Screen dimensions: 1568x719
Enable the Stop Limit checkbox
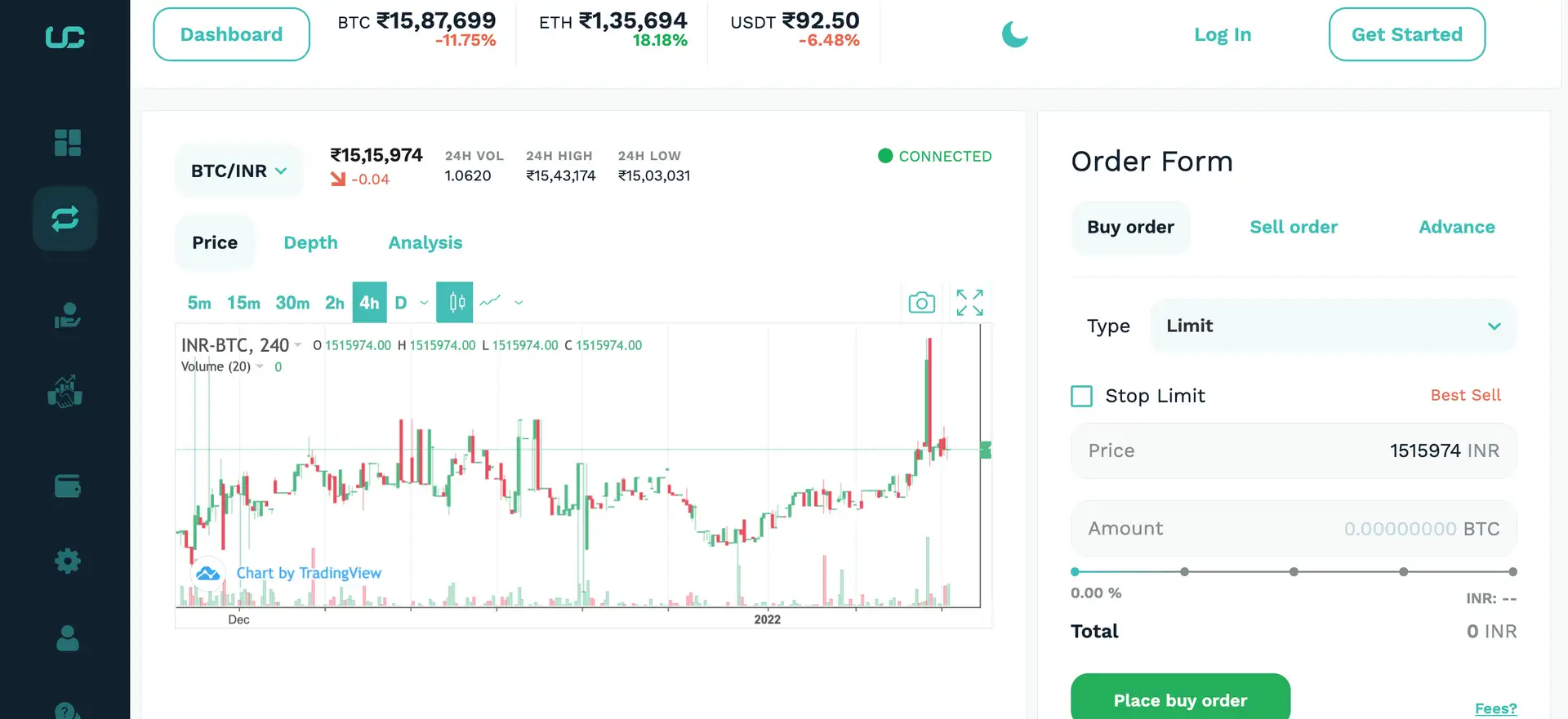1081,397
